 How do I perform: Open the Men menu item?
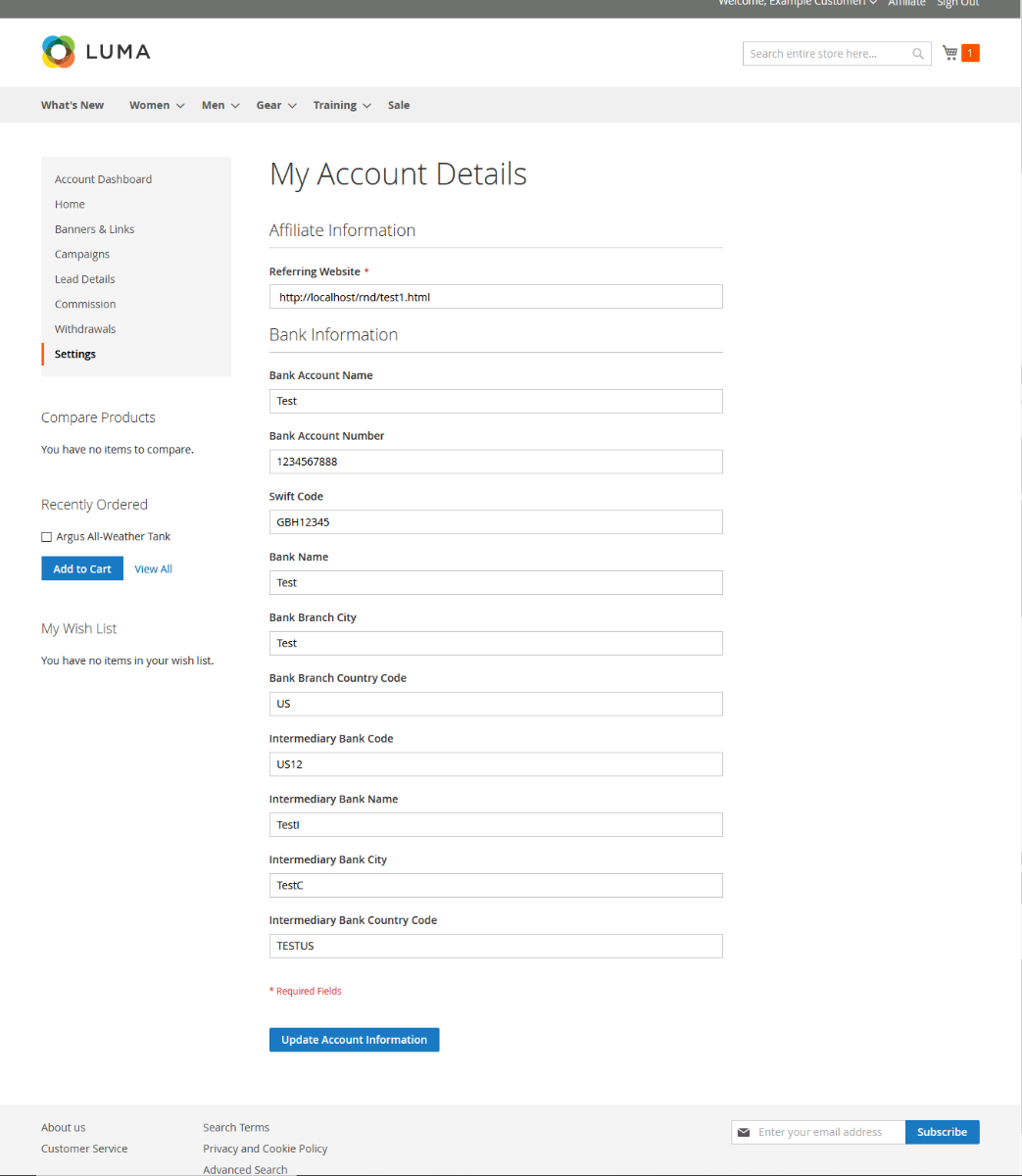click(x=213, y=105)
